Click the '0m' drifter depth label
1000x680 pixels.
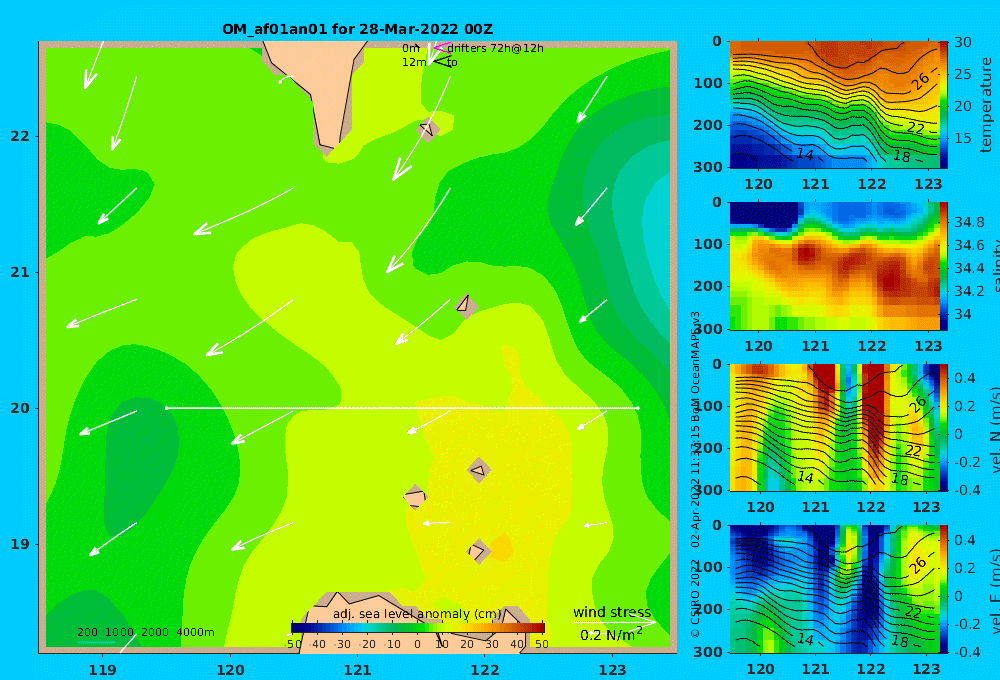pyautogui.click(x=411, y=48)
